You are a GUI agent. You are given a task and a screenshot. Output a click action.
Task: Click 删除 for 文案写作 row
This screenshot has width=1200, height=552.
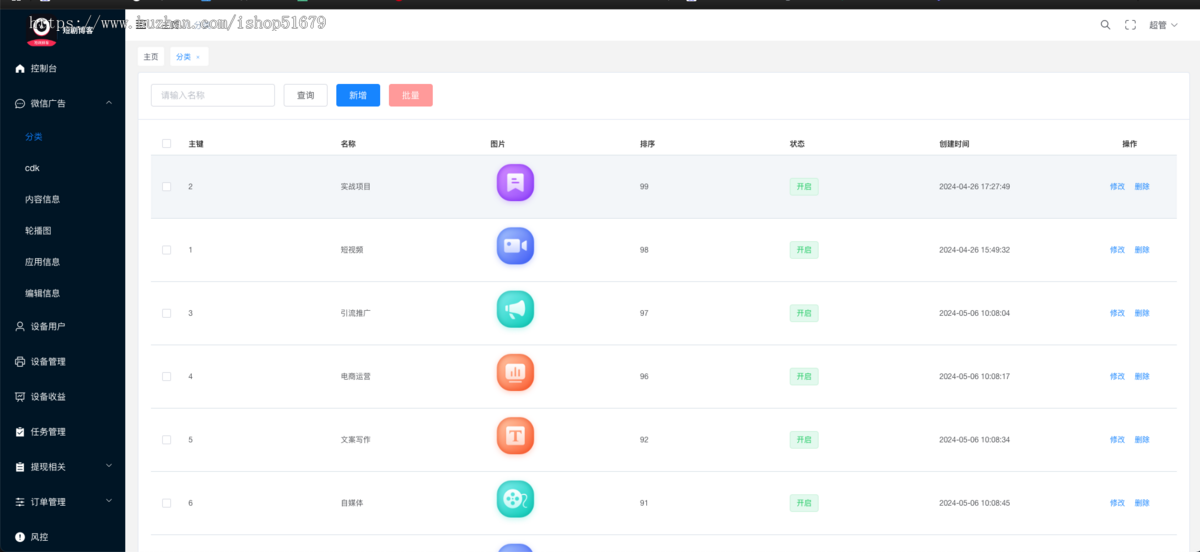click(1142, 440)
